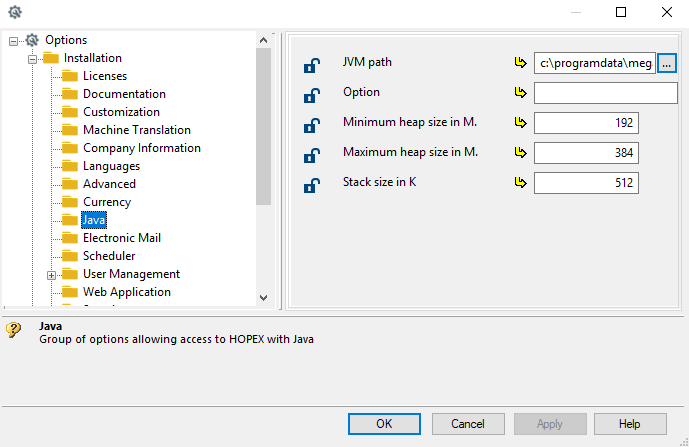Click tree scrollbar up arrow

[x=263, y=40]
